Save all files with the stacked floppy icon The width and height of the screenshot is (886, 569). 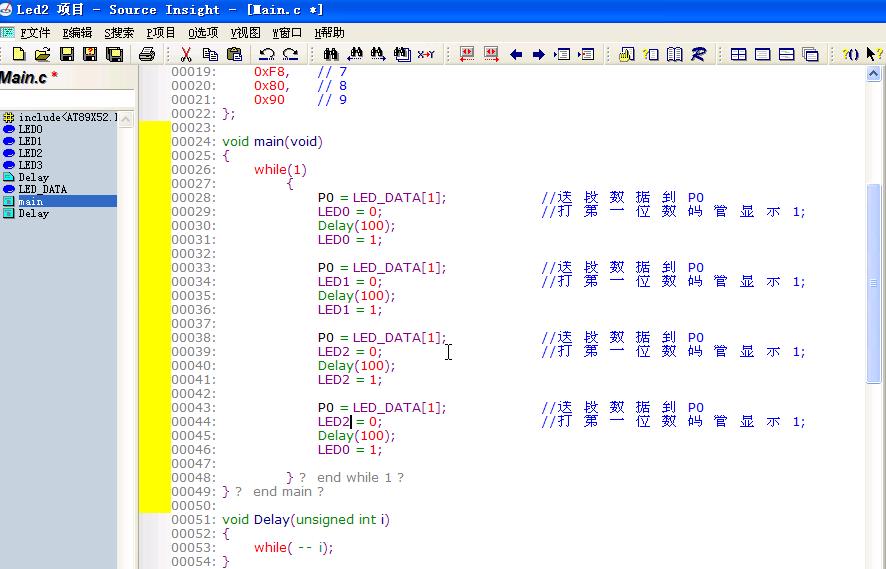pyautogui.click(x=115, y=54)
